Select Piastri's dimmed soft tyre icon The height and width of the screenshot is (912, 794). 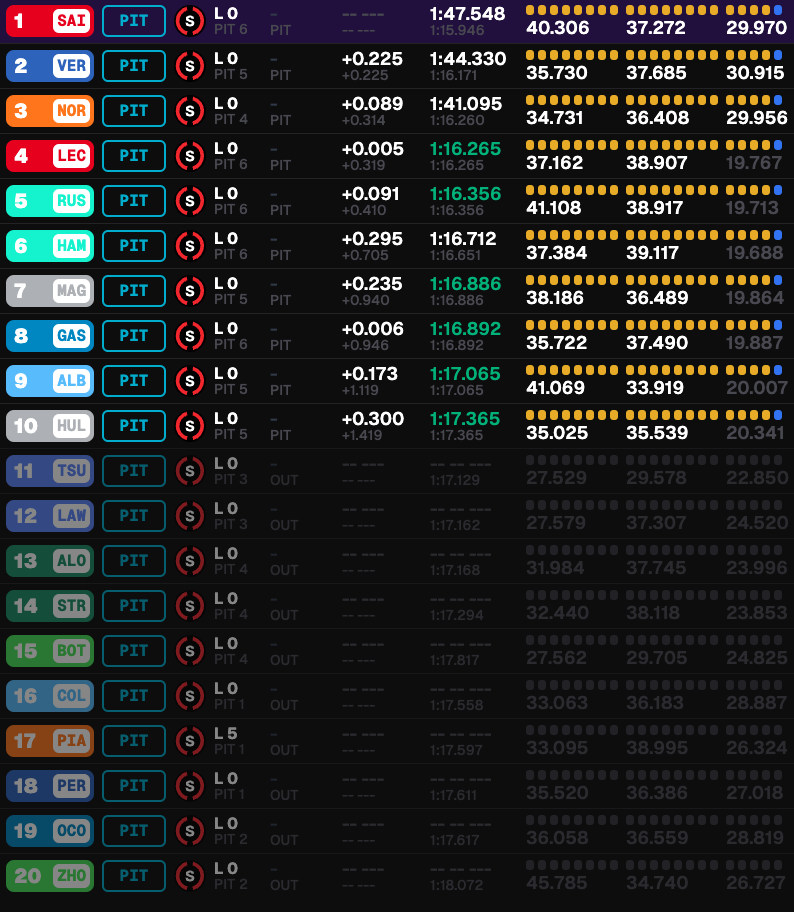click(x=189, y=741)
